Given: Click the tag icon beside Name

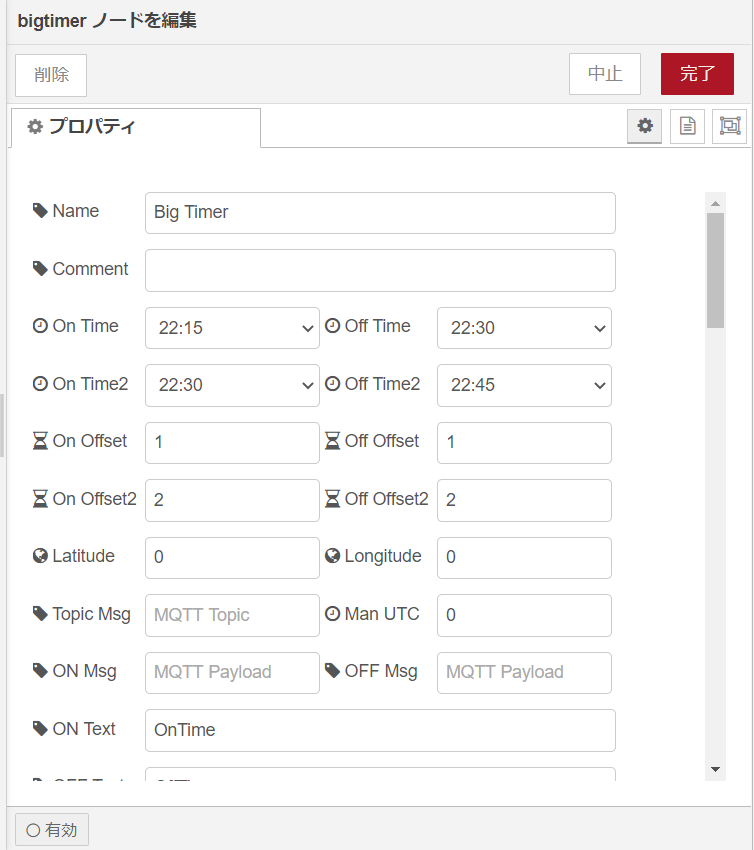Looking at the screenshot, I should pos(40,211).
